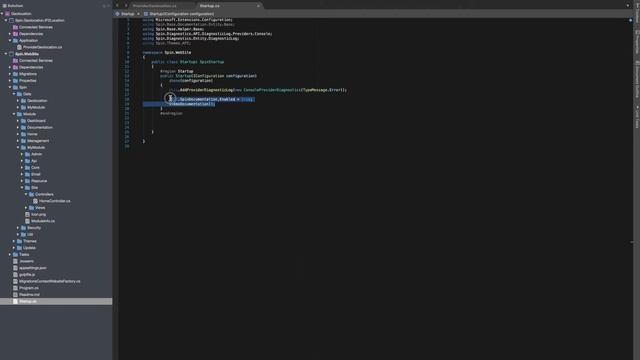640x360 pixels.
Task: Open the Unit Tests side pad
Action: pos(637,117)
